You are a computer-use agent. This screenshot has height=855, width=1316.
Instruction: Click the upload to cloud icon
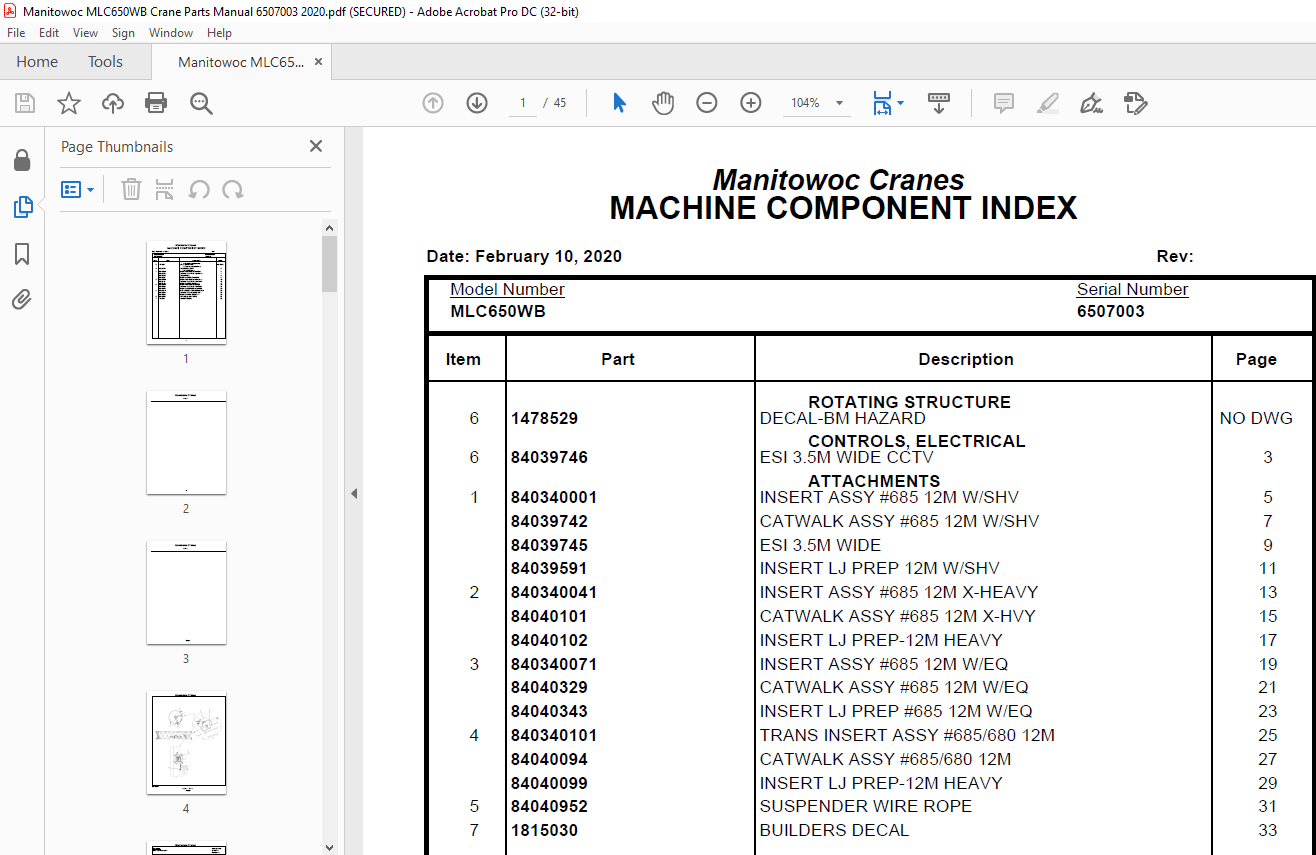coord(113,103)
